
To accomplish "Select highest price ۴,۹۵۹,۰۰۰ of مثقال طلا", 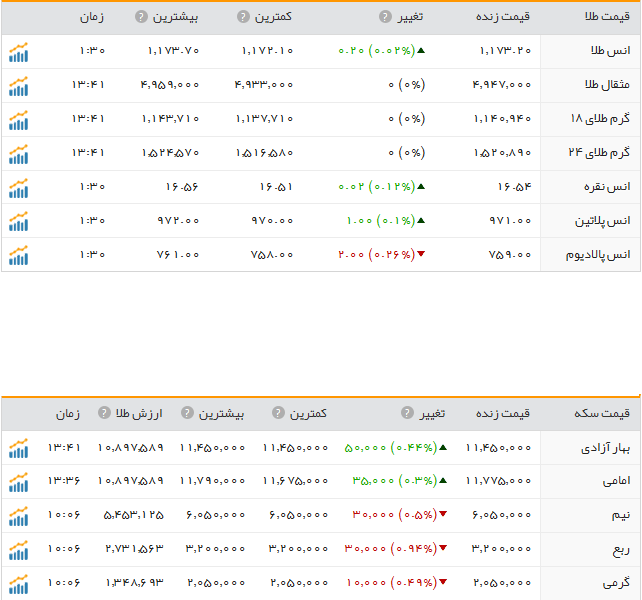I will [170, 85].
